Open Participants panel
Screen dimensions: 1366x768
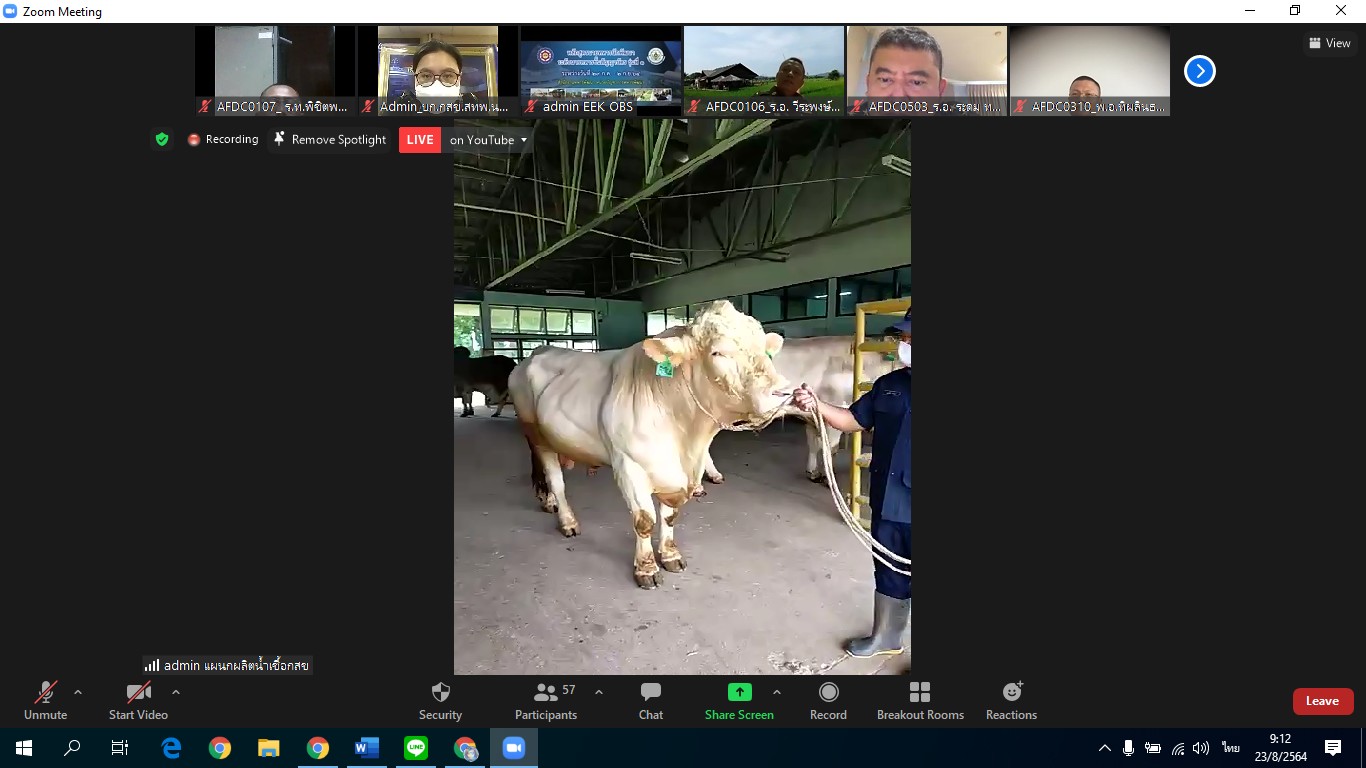(546, 700)
